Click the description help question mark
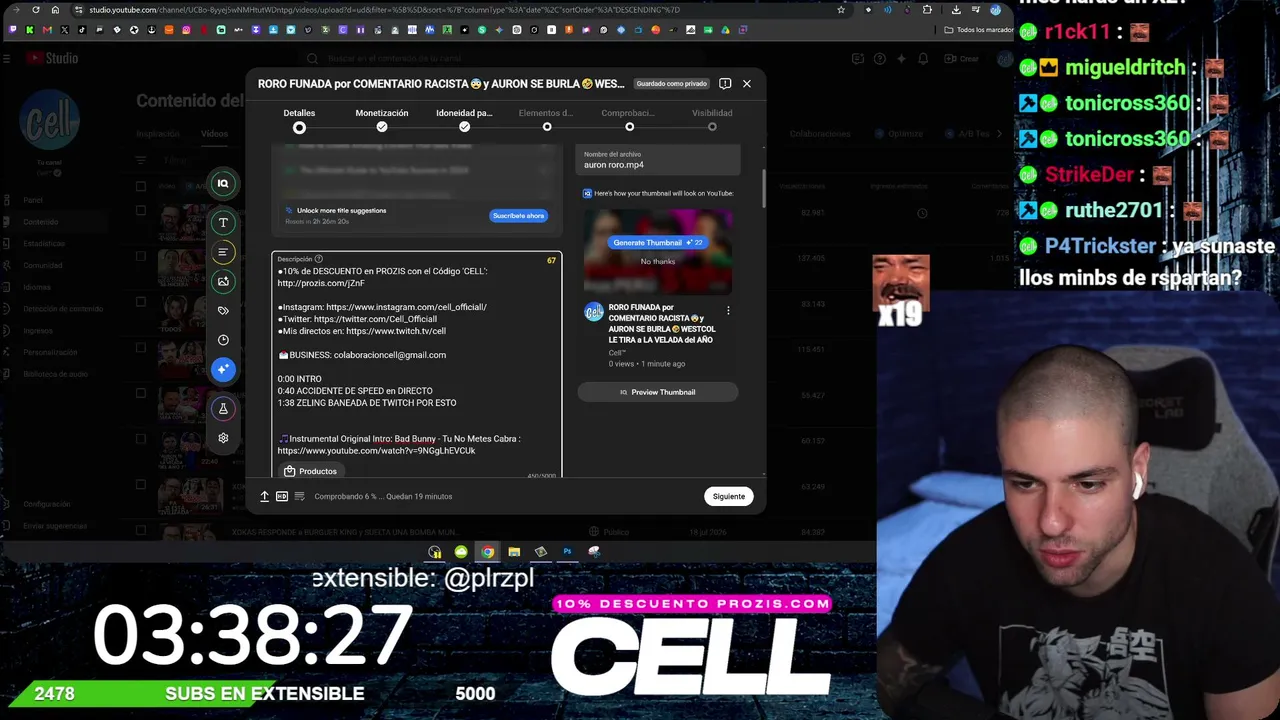 tap(319, 259)
